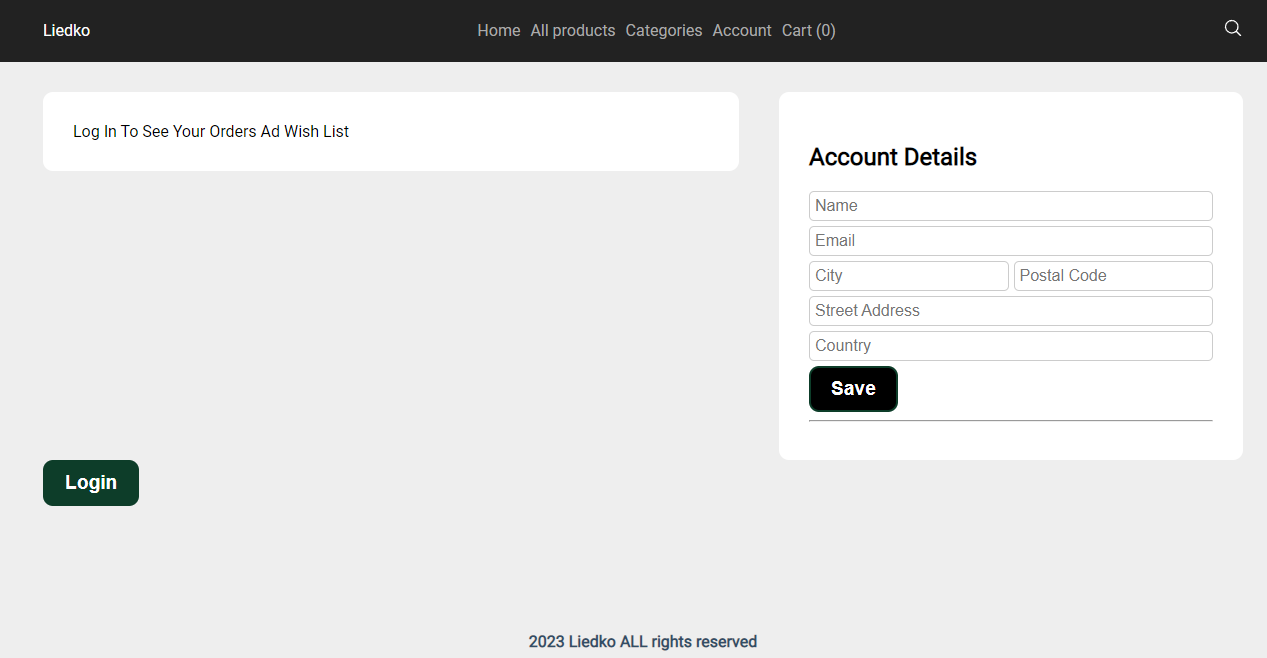Open the Categories nav link
Image resolution: width=1267 pixels, height=658 pixels.
664,31
